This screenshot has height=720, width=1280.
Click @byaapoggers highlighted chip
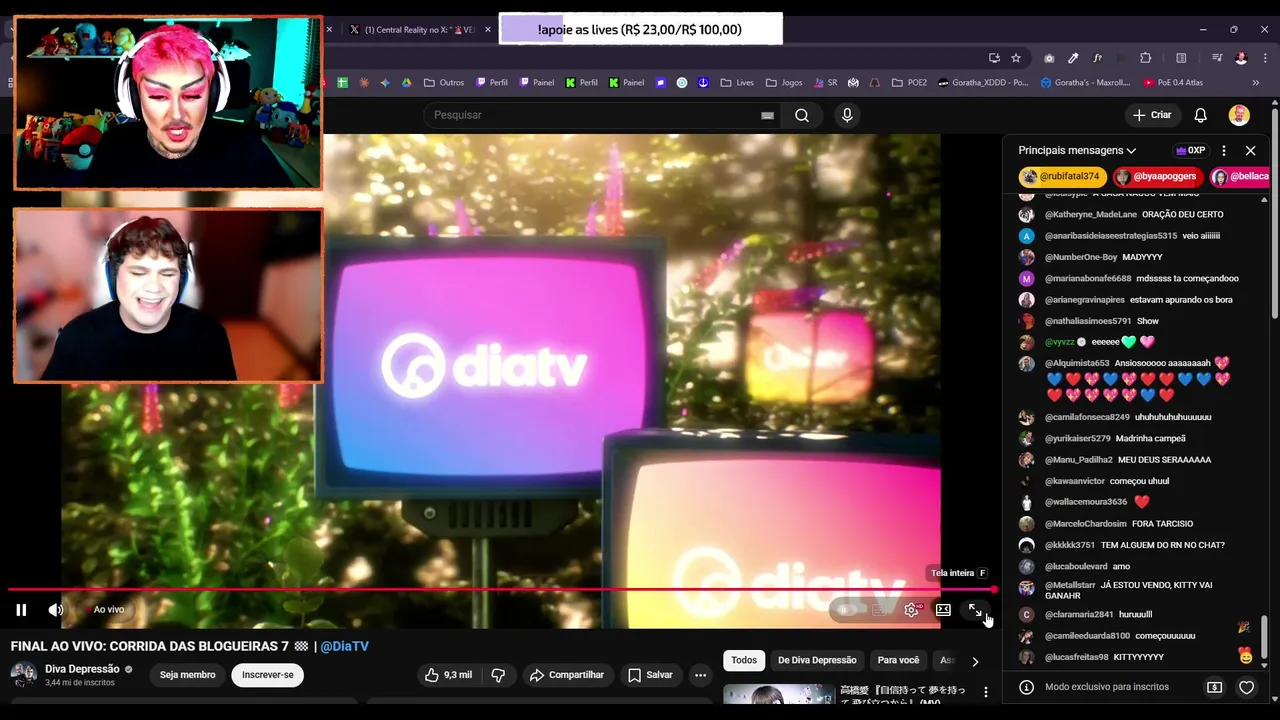[1158, 177]
